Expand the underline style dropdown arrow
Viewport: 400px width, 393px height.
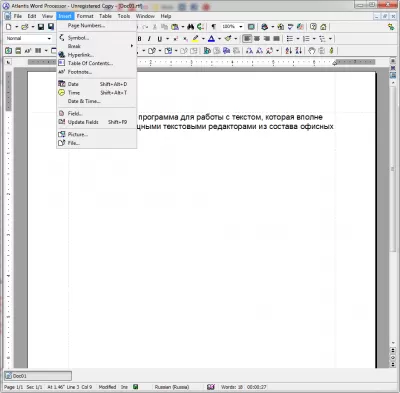click(x=167, y=39)
